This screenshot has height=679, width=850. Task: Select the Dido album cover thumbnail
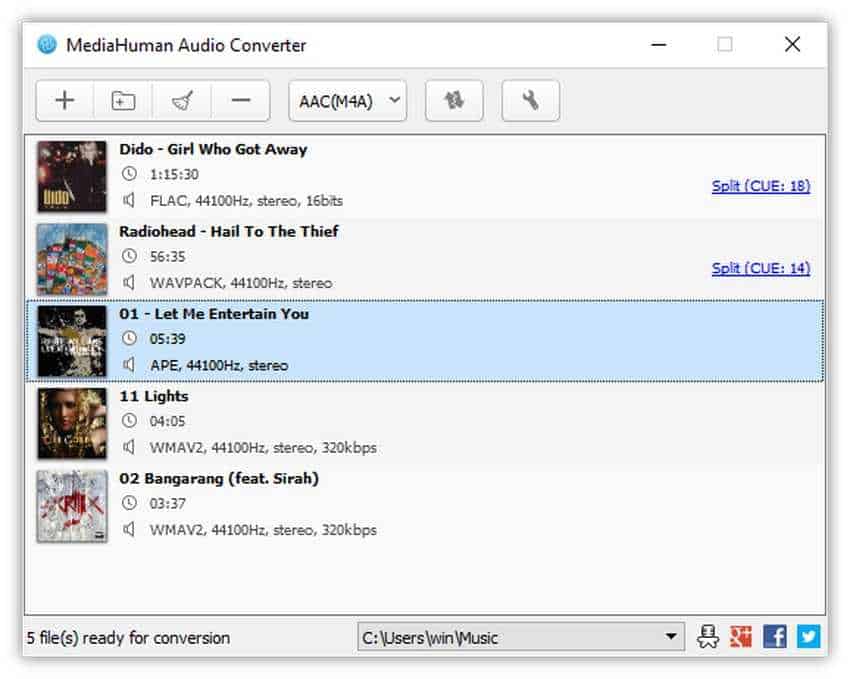[x=72, y=177]
